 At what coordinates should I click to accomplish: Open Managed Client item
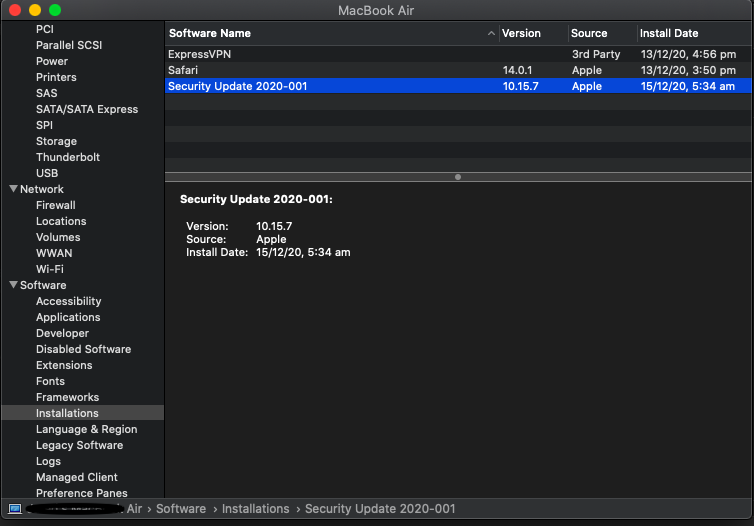[x=76, y=477]
